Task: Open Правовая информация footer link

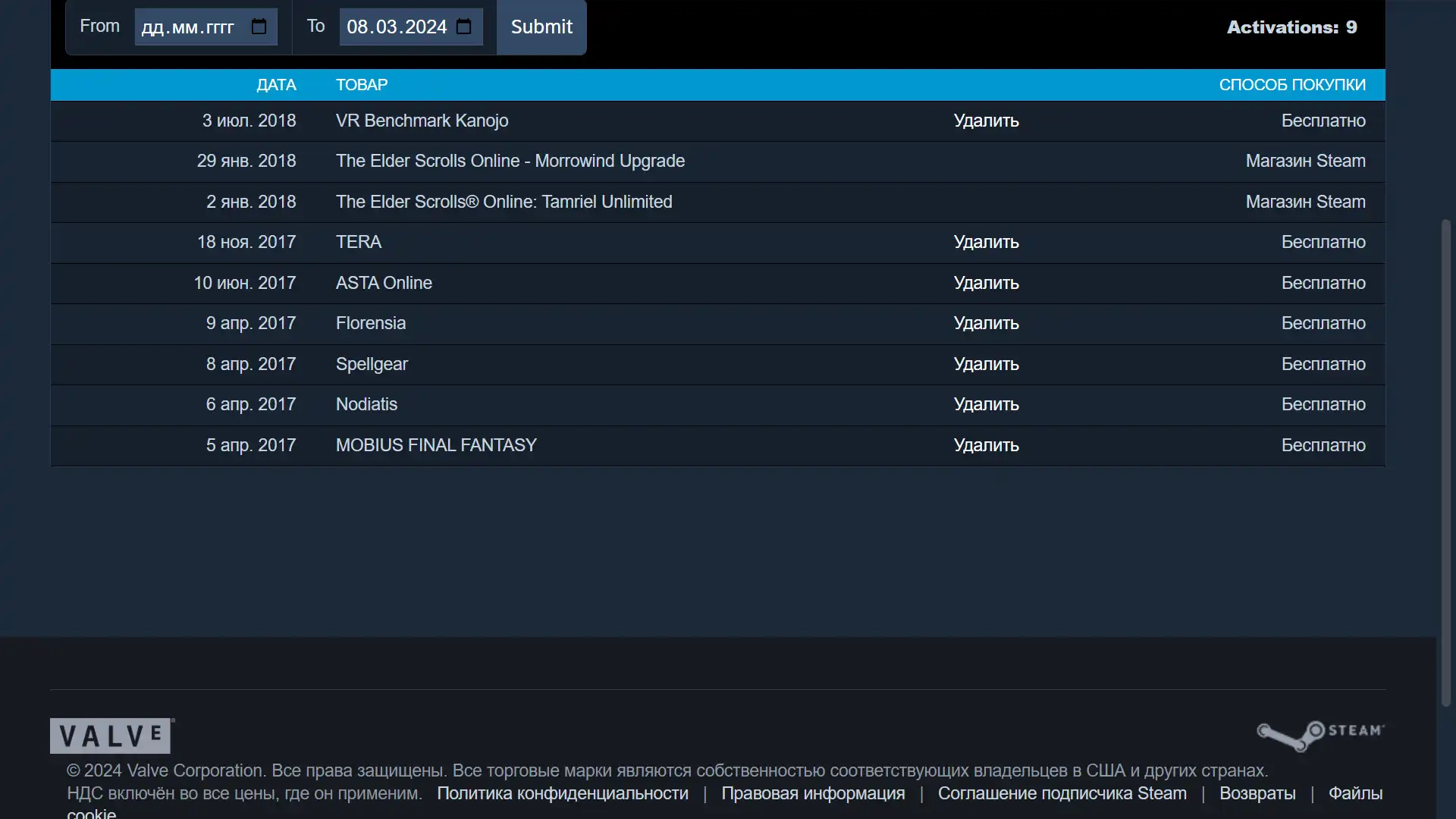Action: pos(813,793)
